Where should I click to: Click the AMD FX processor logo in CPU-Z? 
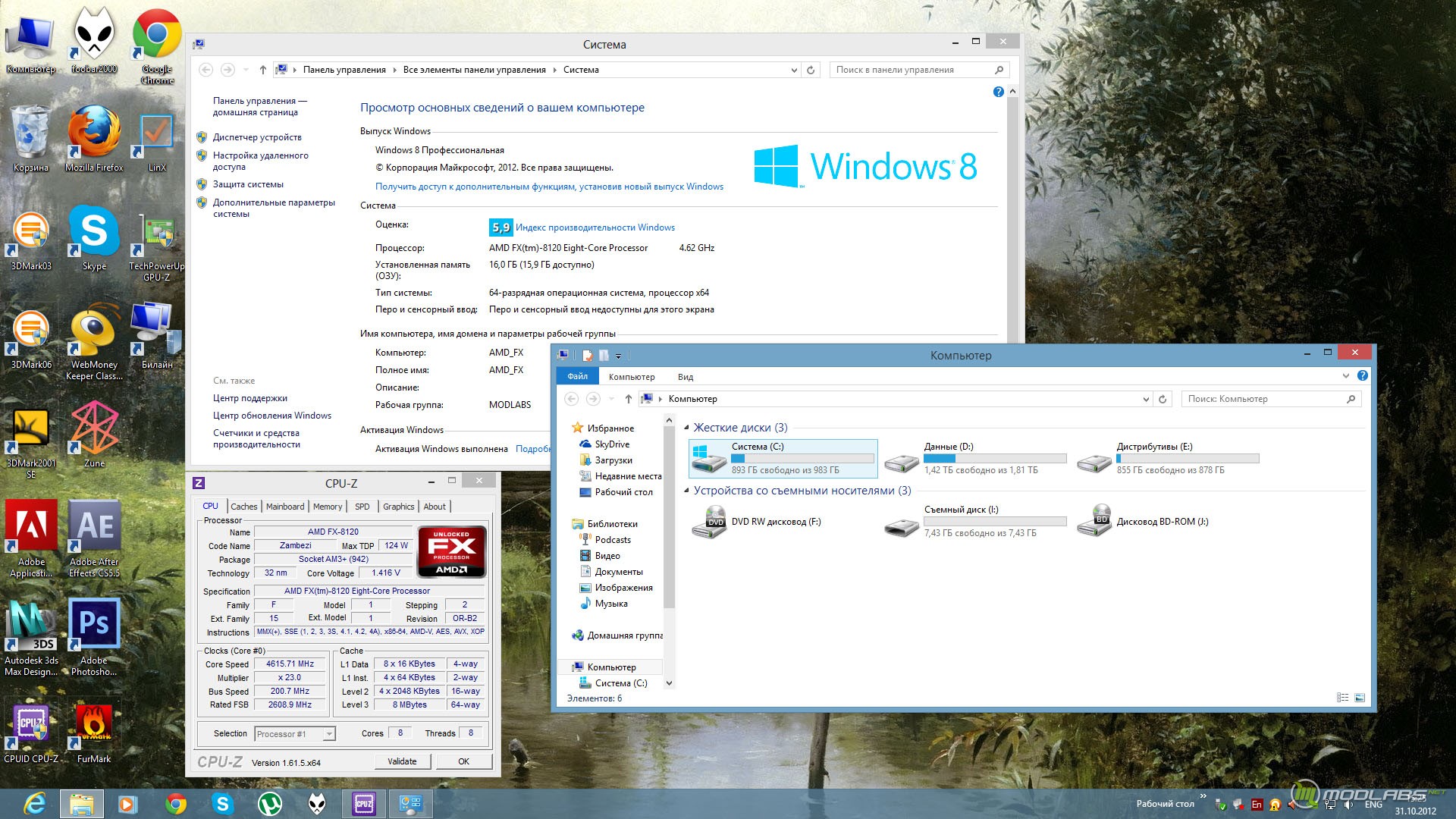click(451, 552)
